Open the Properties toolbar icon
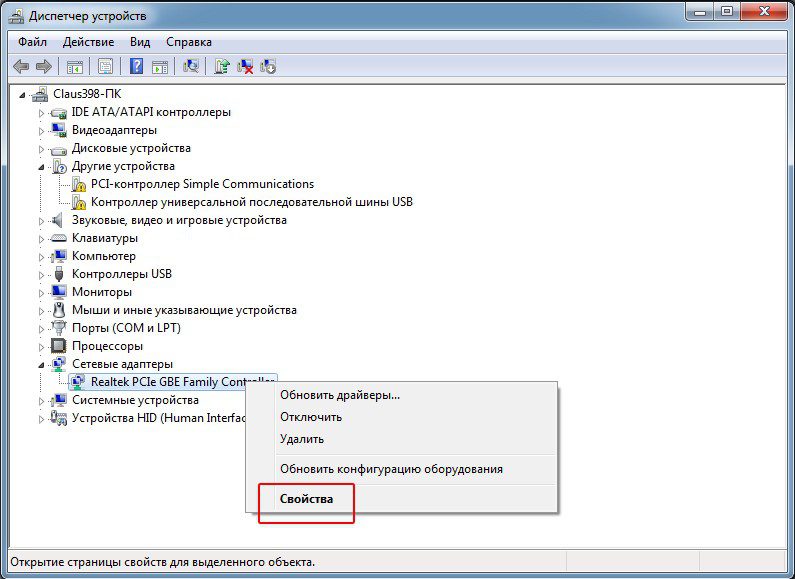Viewport: 795px width, 579px height. point(105,66)
